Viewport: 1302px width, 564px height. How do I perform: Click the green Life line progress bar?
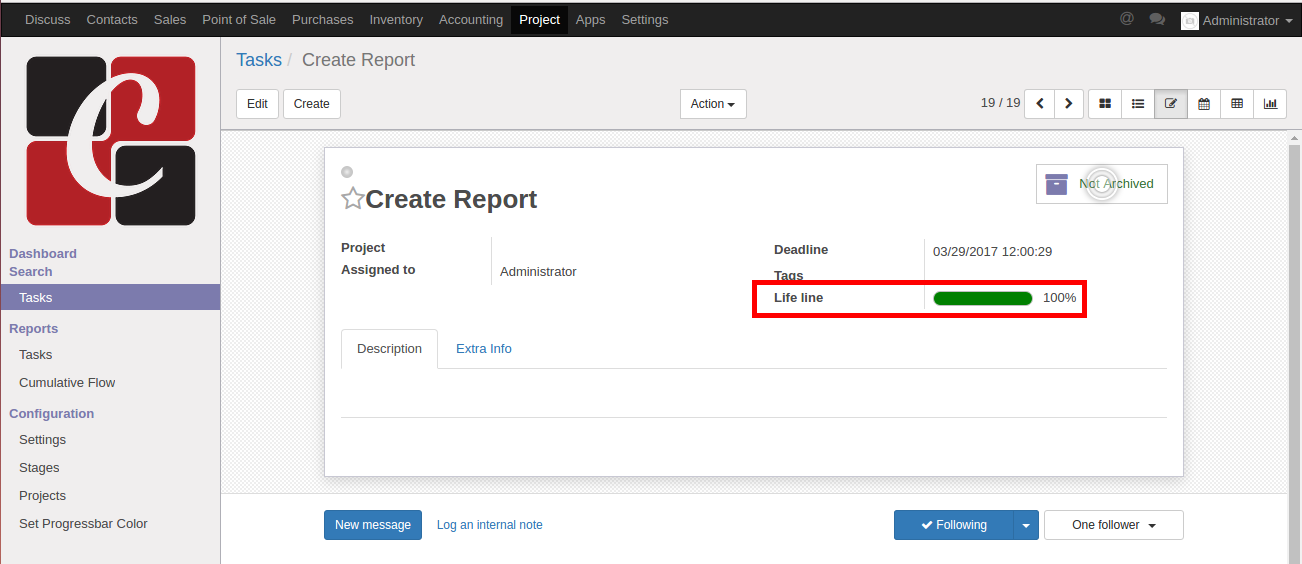point(982,298)
